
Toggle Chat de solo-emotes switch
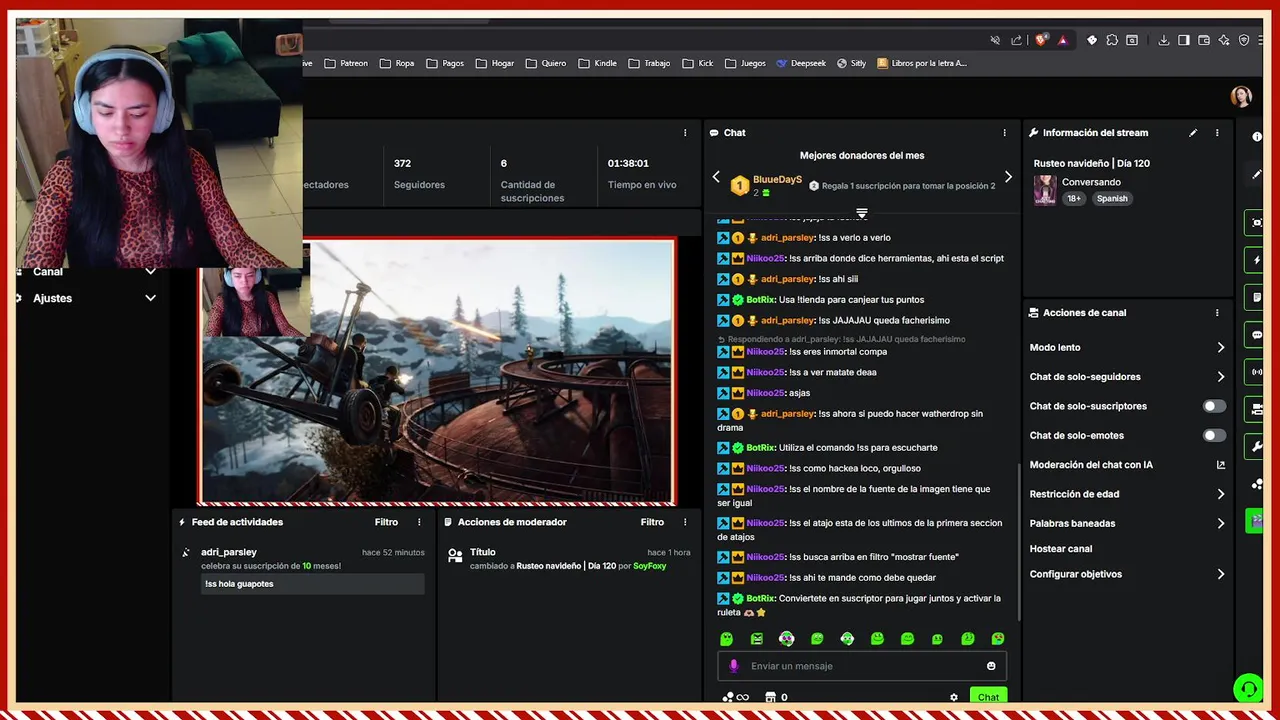click(1213, 436)
